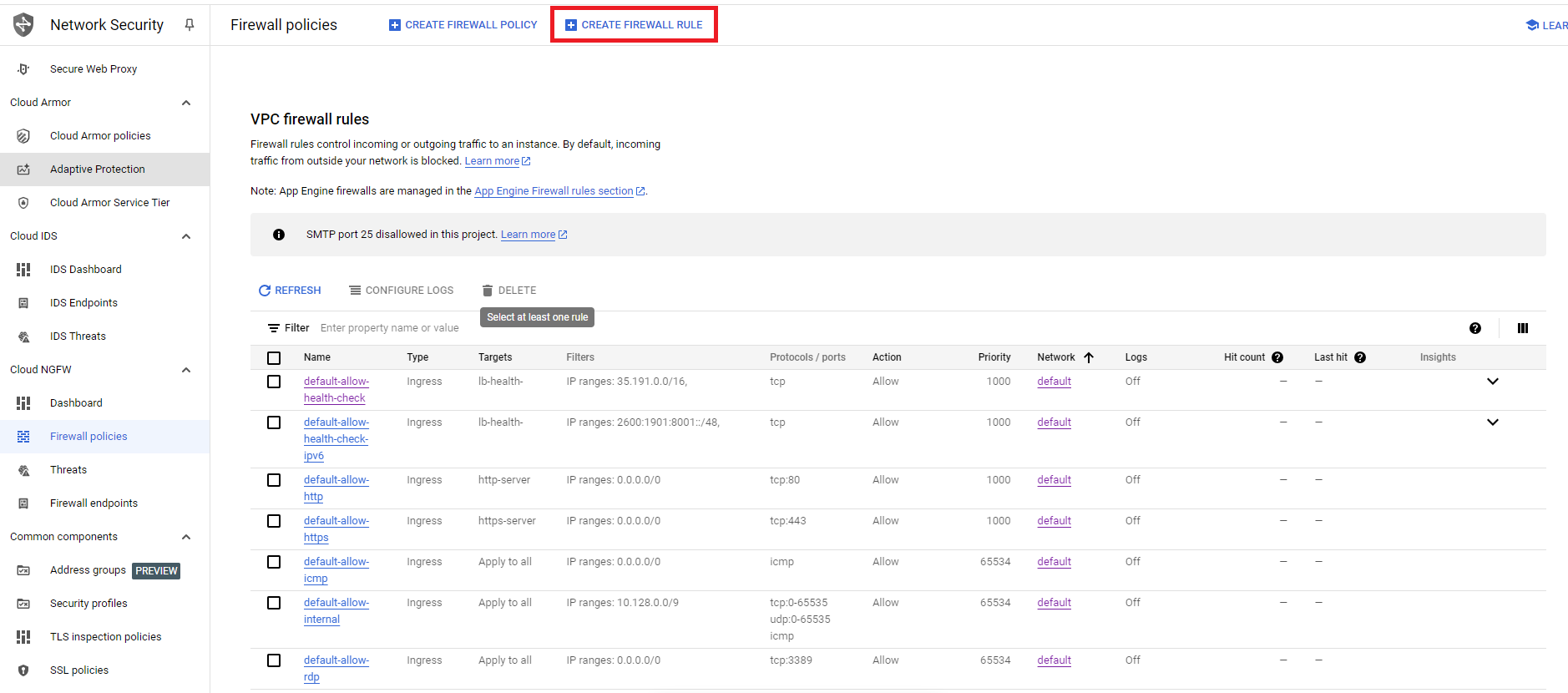This screenshot has width=1568, height=693.
Task: Select all firewall rules checkbox in header
Action: click(x=274, y=358)
